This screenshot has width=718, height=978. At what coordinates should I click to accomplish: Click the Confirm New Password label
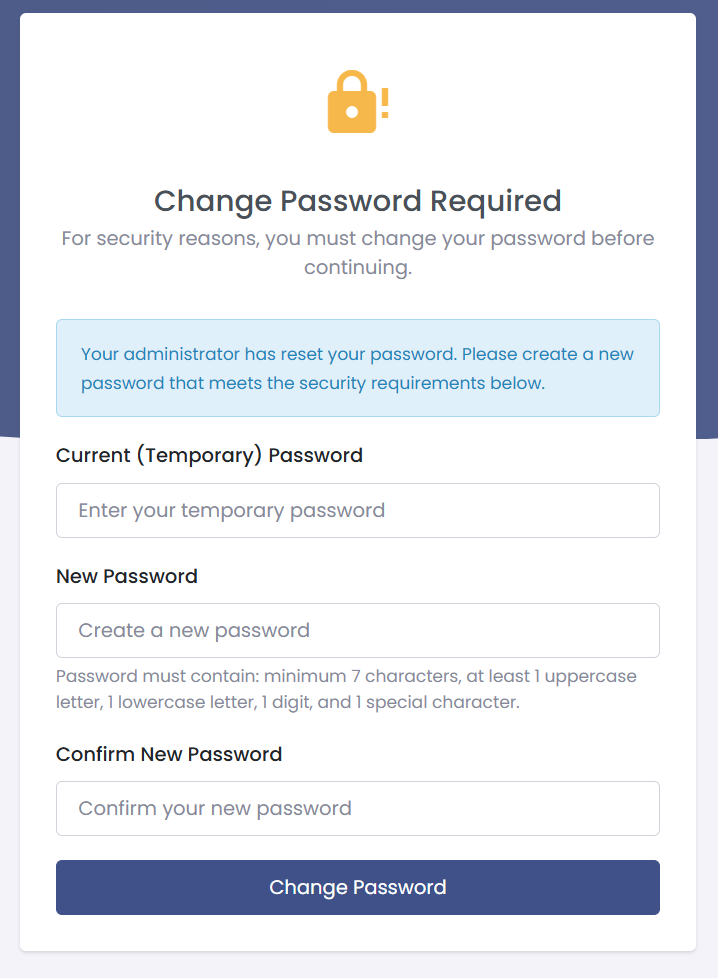click(x=168, y=754)
